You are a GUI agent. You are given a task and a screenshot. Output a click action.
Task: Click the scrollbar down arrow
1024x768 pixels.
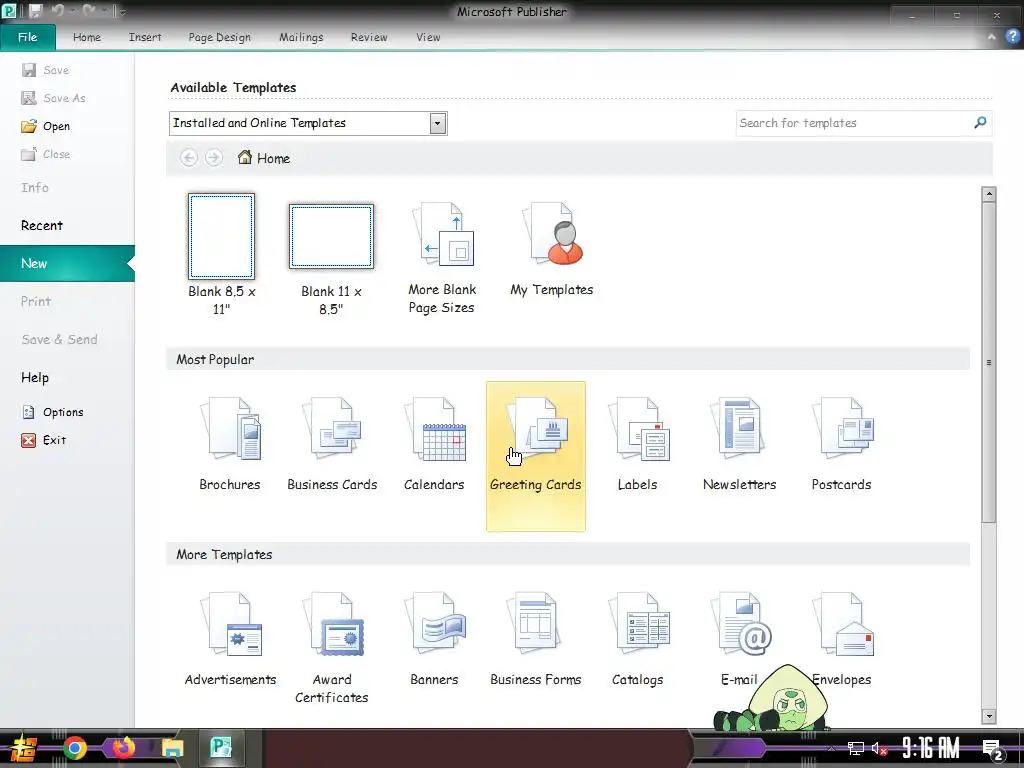[x=989, y=716]
